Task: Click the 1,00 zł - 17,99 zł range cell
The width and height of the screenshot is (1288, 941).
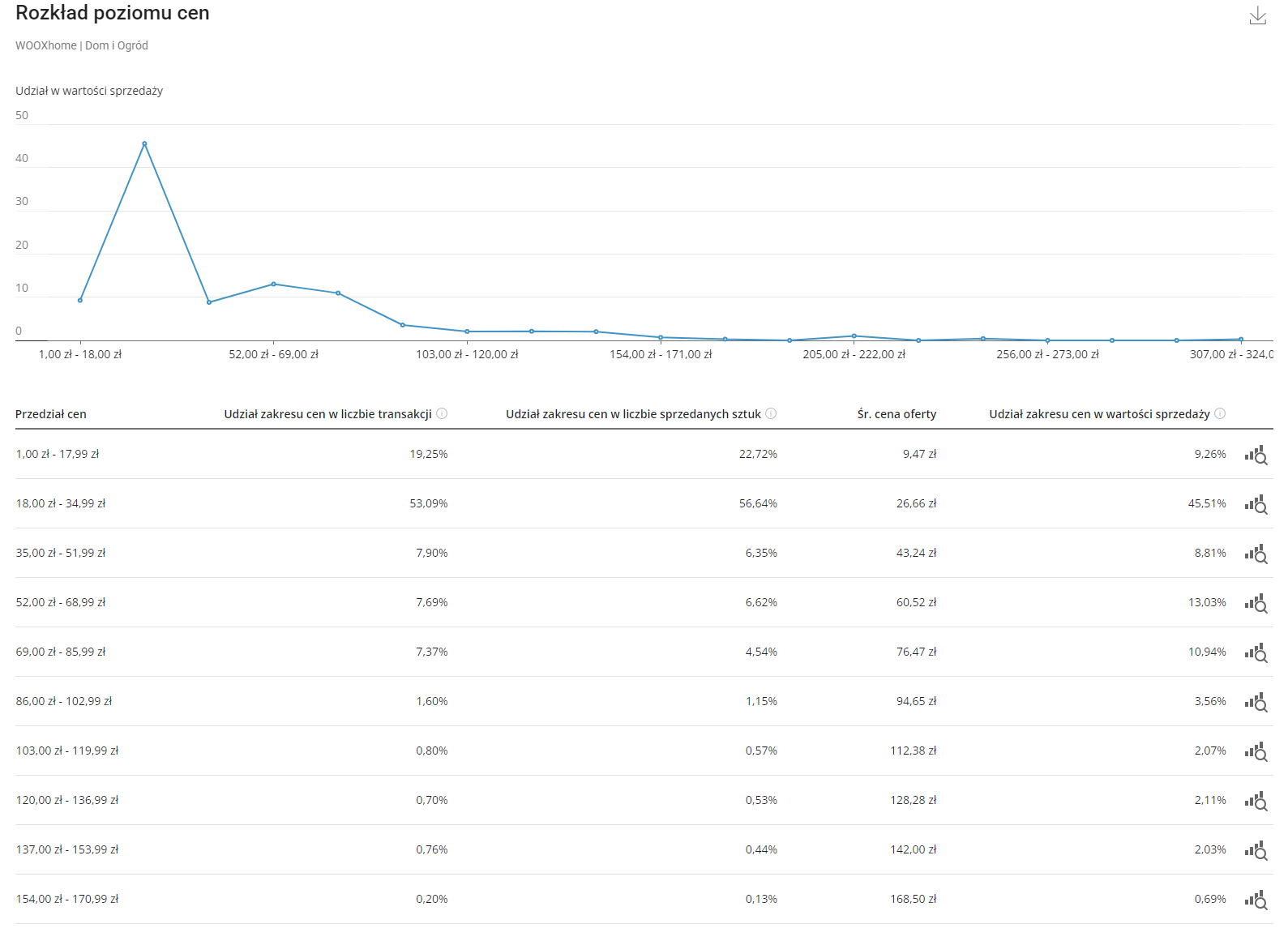Action: (x=58, y=454)
